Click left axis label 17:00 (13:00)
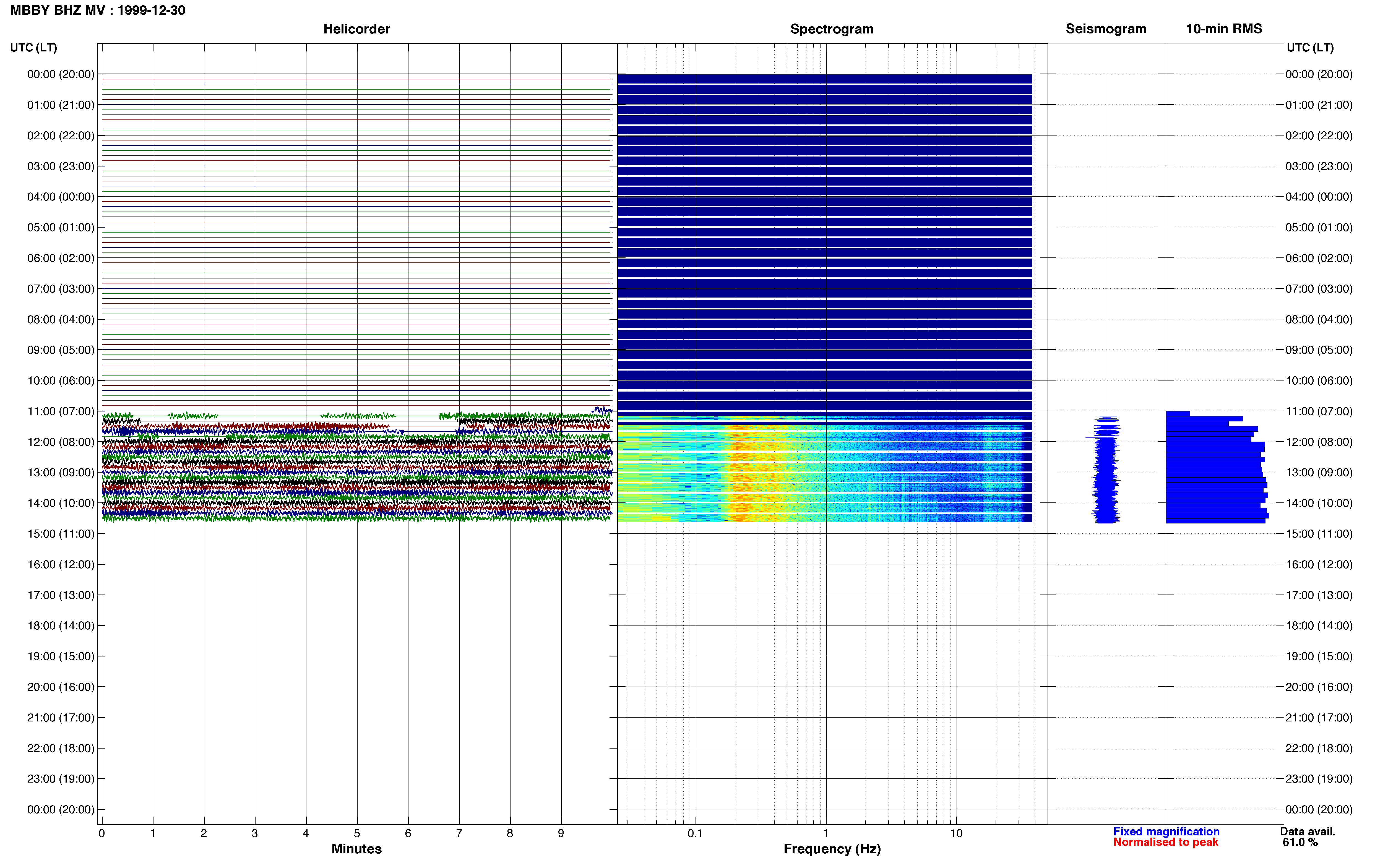 point(61,595)
